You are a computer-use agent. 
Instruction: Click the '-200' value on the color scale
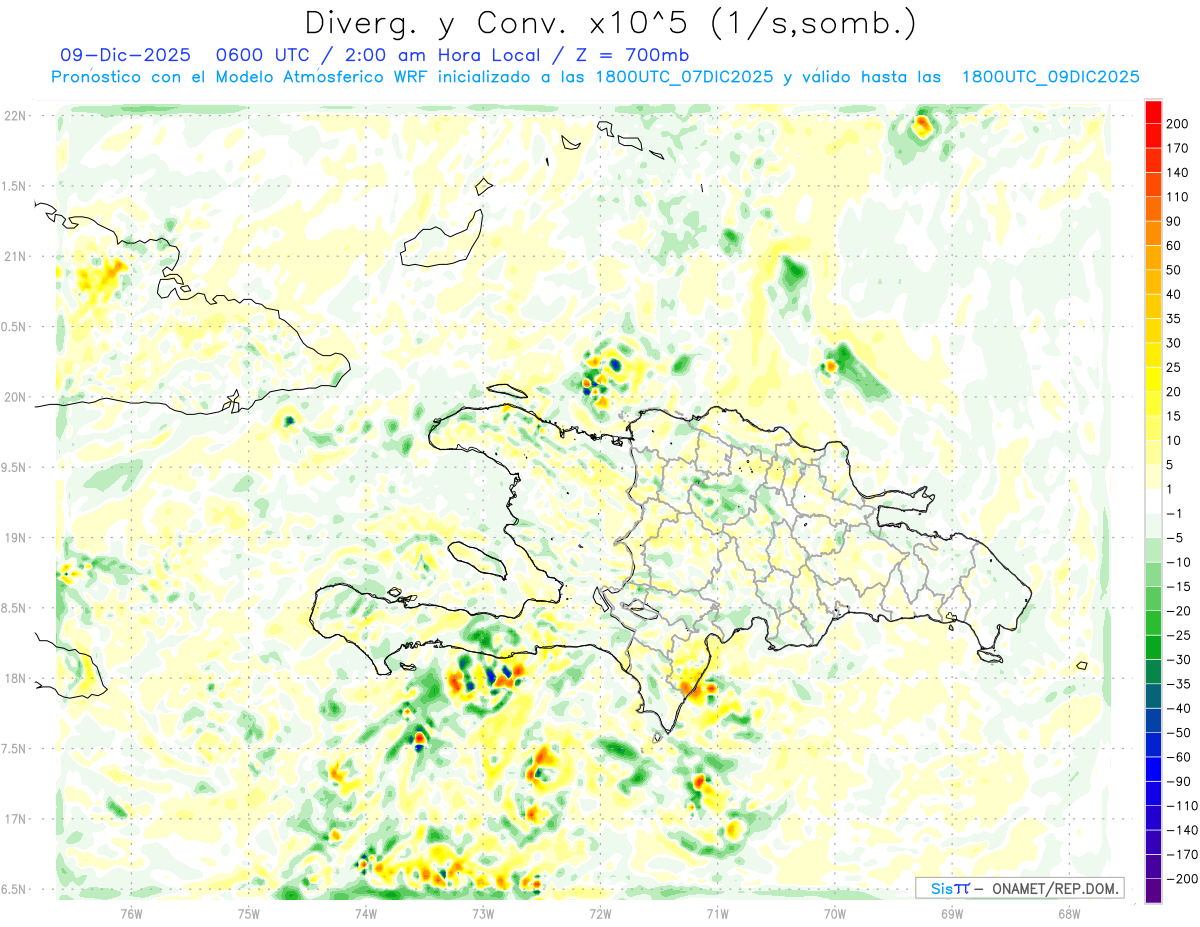[x=1182, y=878]
